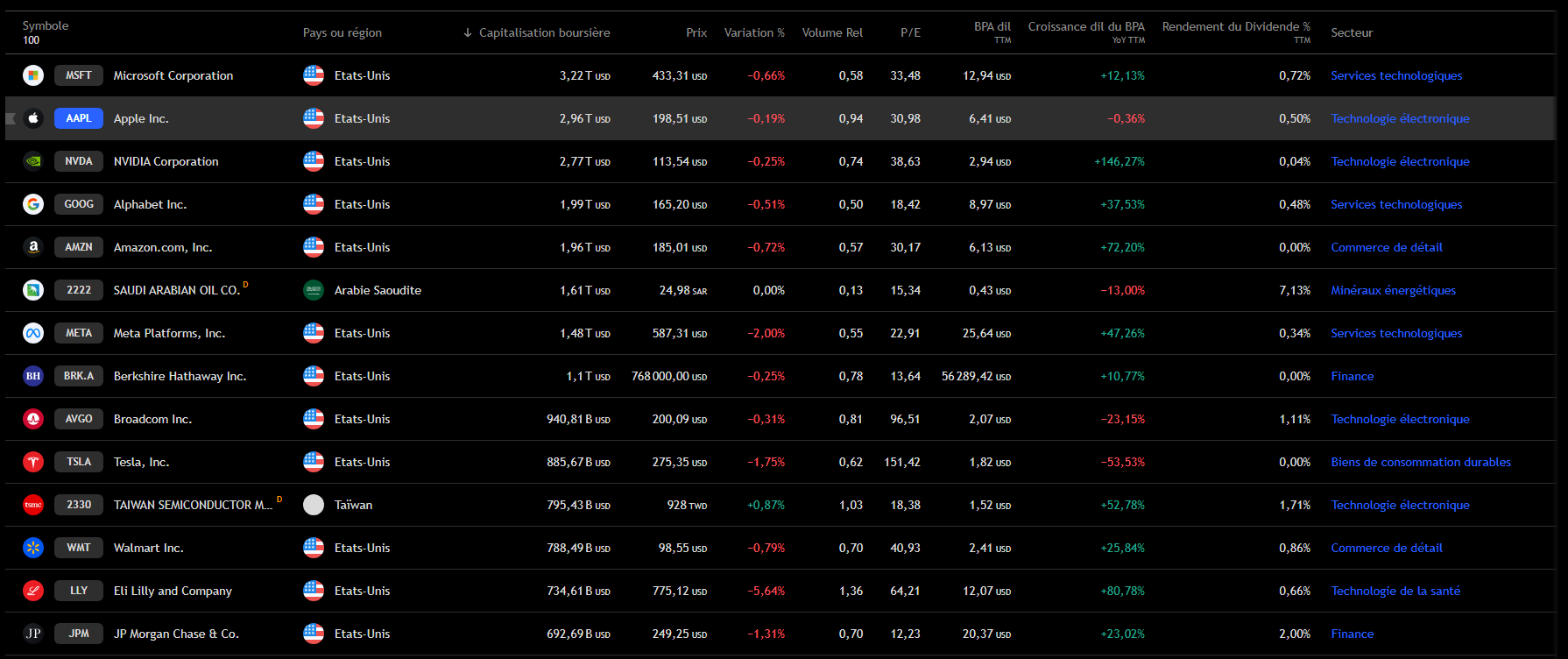Open the Minéraux énergétiques sector link
This screenshot has height=659, width=1568.
click(1393, 290)
